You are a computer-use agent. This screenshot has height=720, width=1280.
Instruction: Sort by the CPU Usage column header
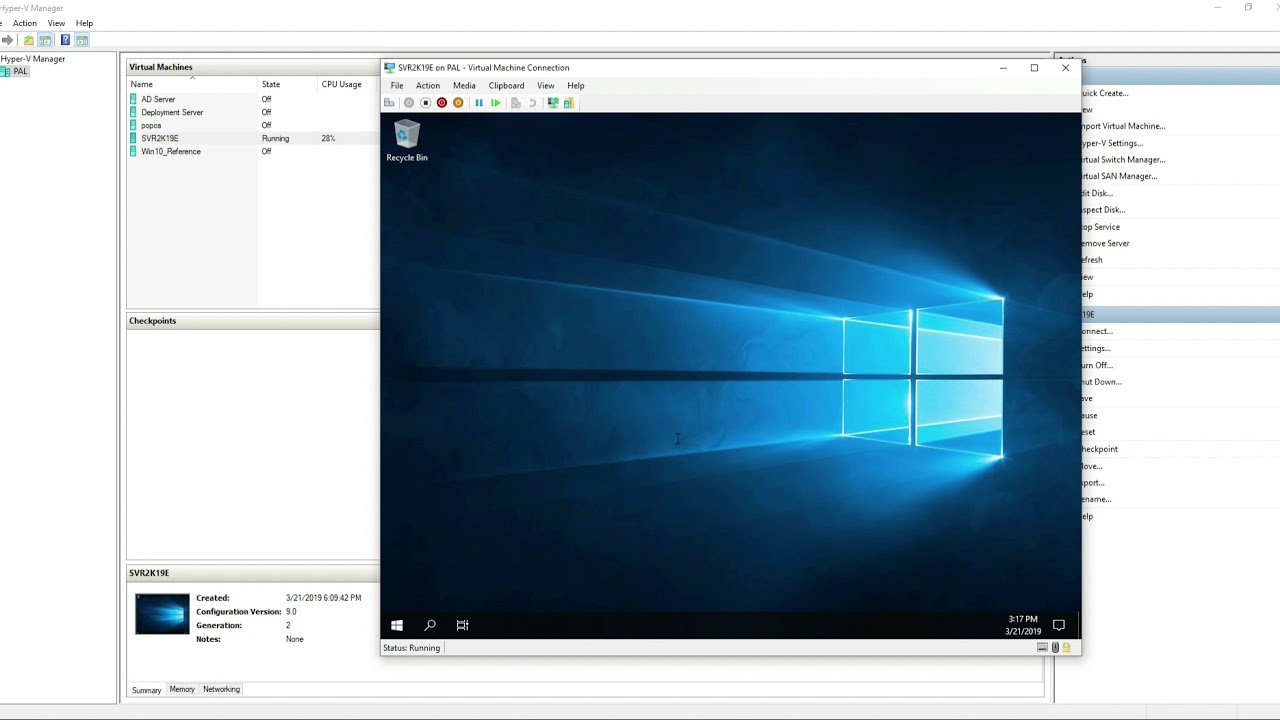(x=341, y=85)
